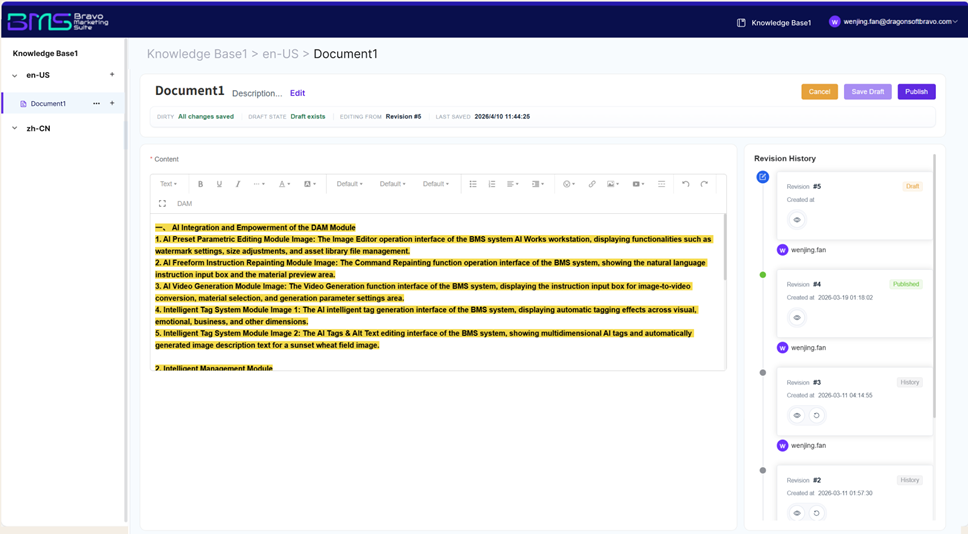Open the emoji picker
The image size is (968, 534).
(569, 184)
